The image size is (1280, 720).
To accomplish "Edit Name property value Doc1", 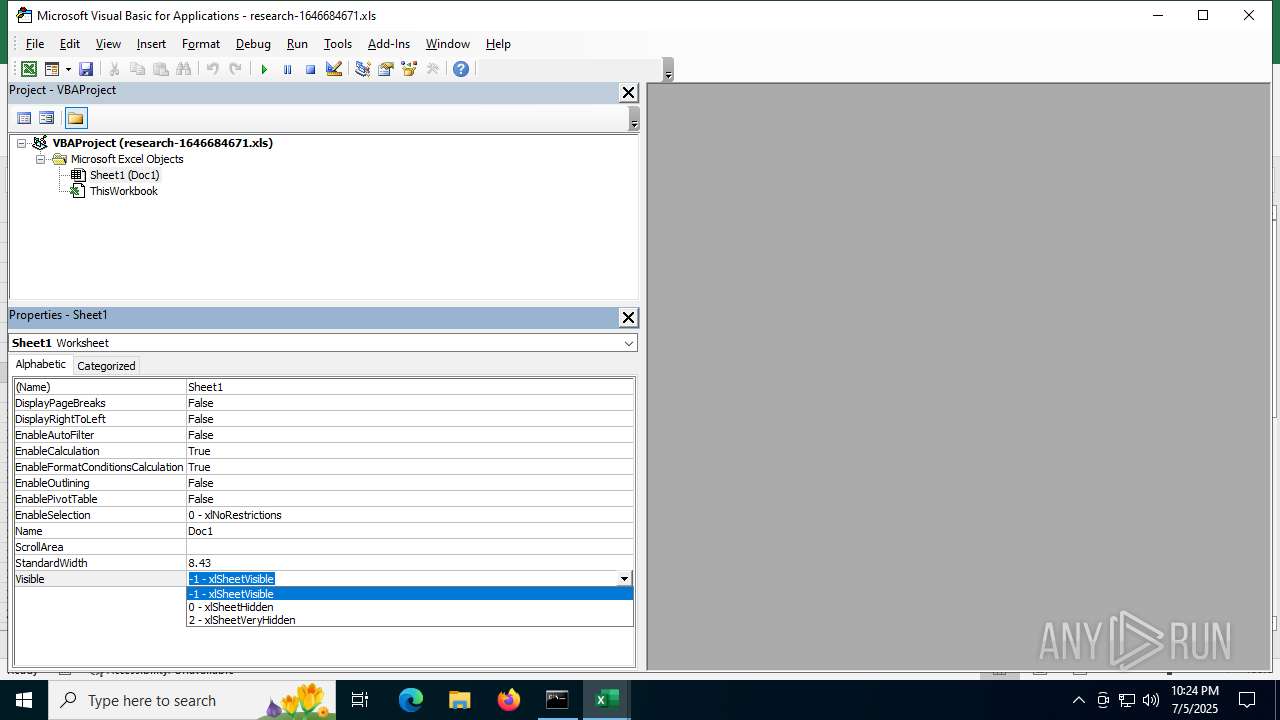I will pyautogui.click(x=410, y=531).
